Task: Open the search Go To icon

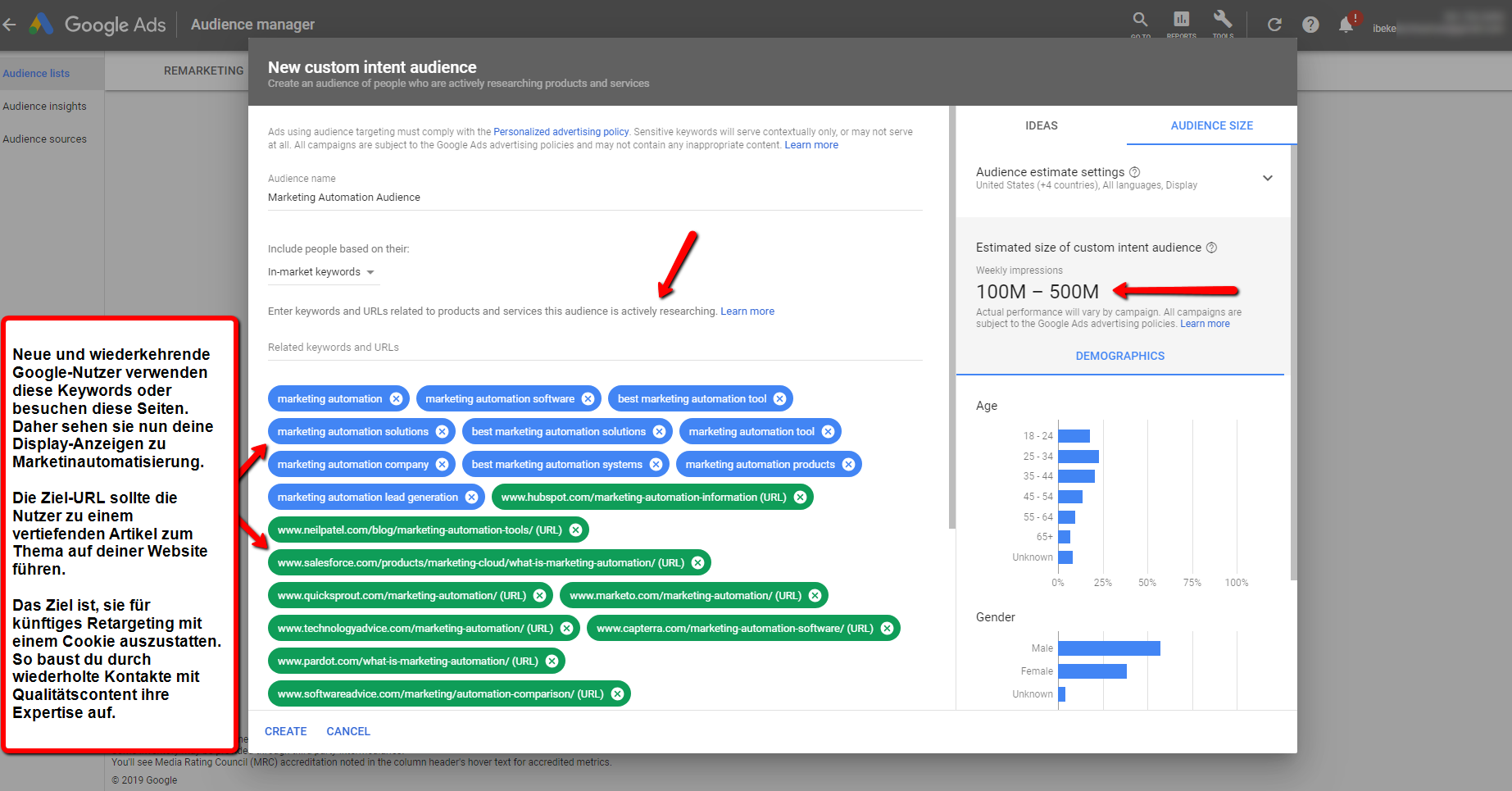Action: [1140, 20]
